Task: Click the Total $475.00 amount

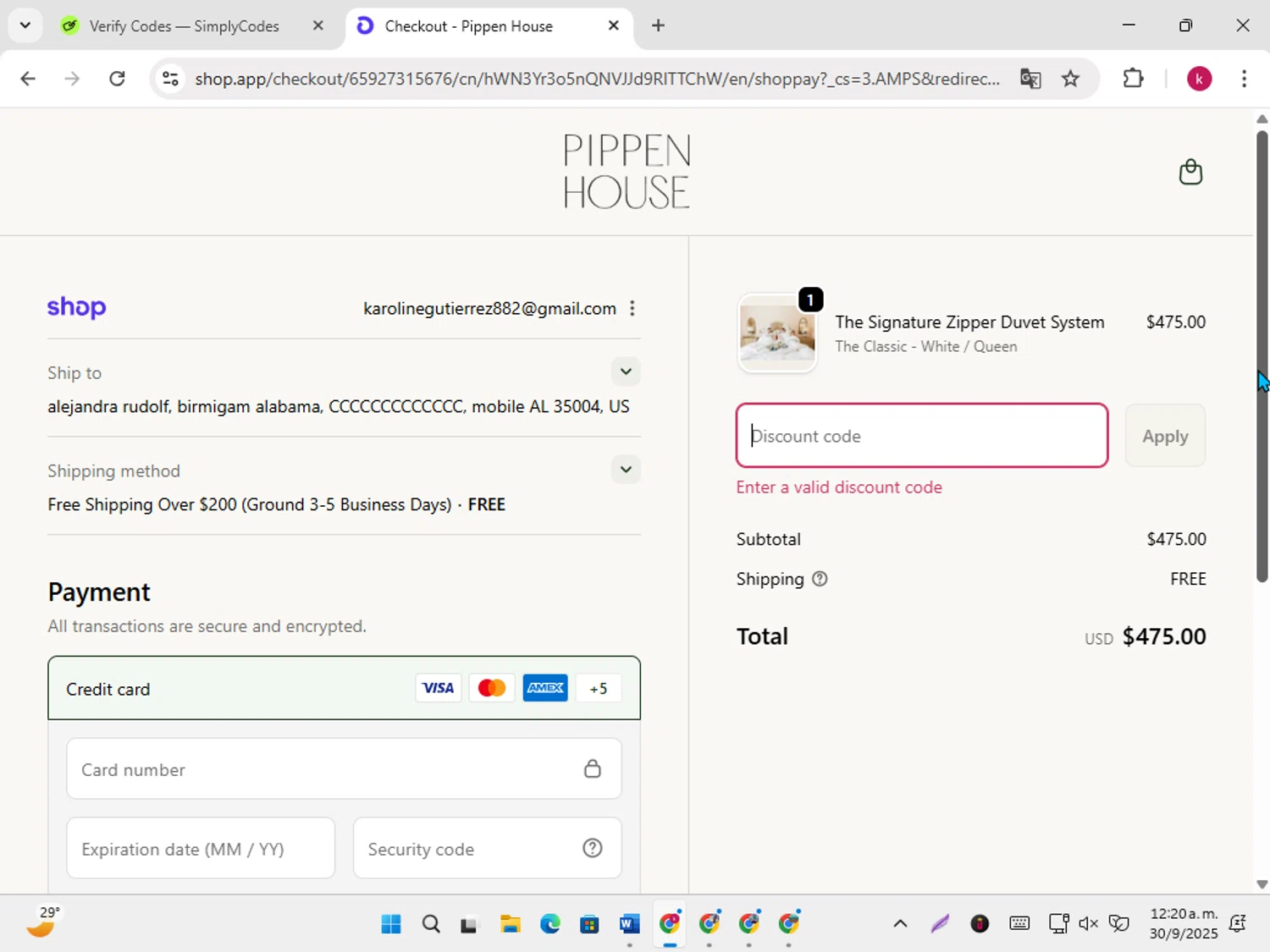Action: [1164, 636]
